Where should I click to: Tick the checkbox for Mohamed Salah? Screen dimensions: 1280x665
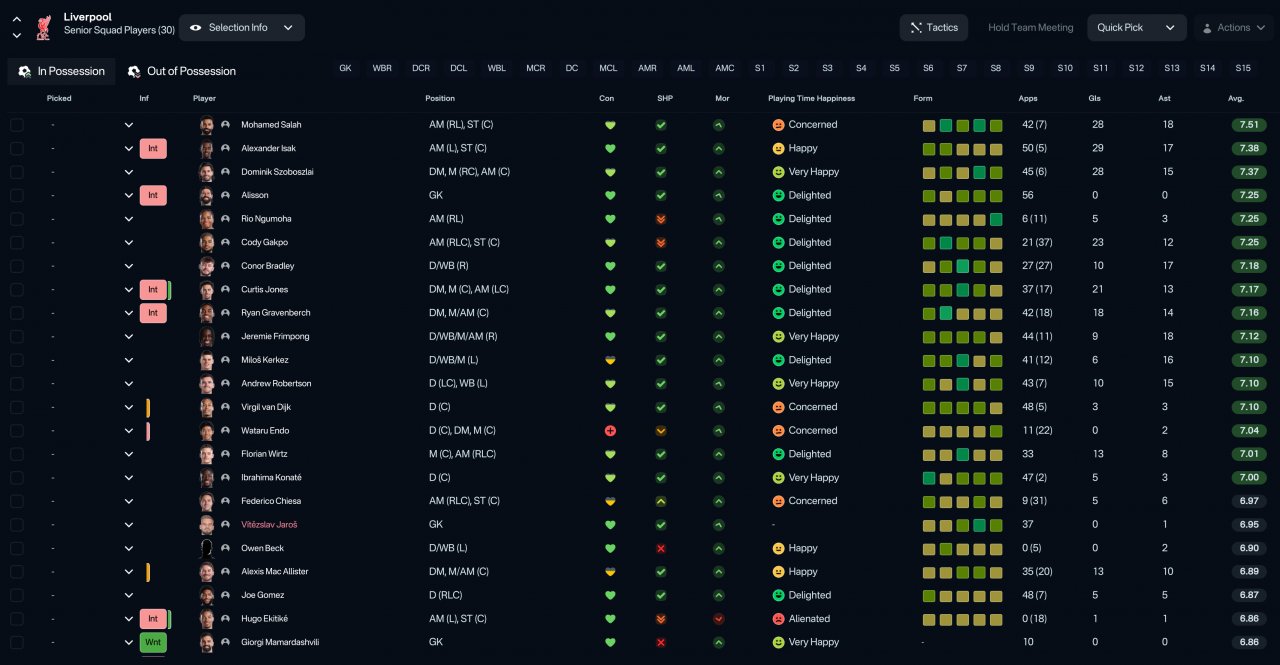click(17, 125)
